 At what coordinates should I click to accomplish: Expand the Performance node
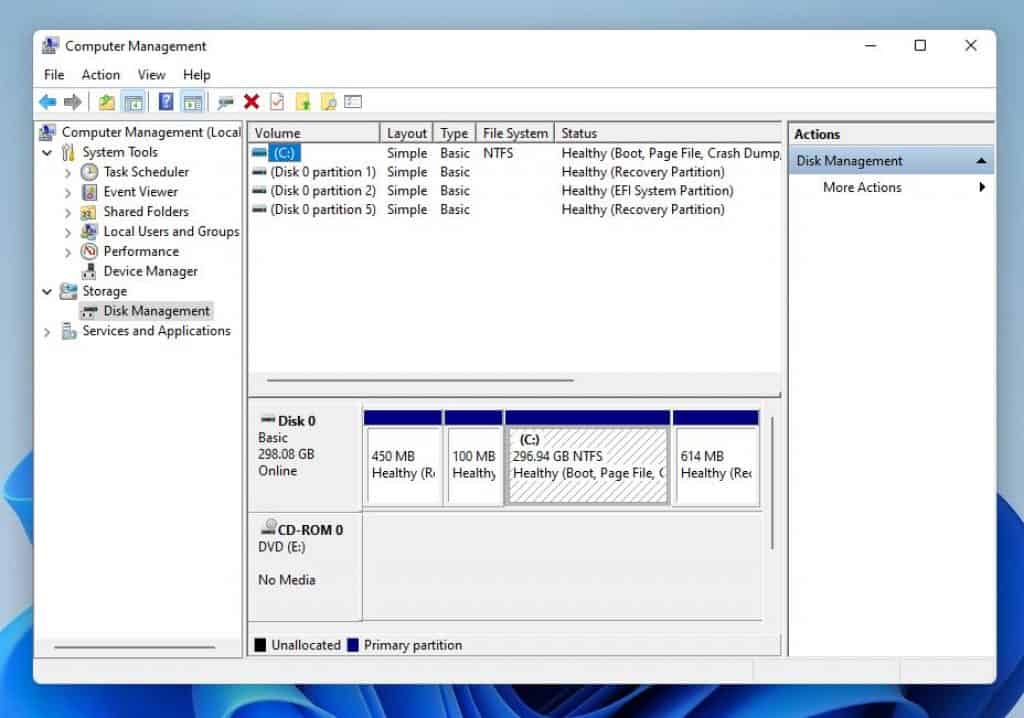tap(68, 252)
